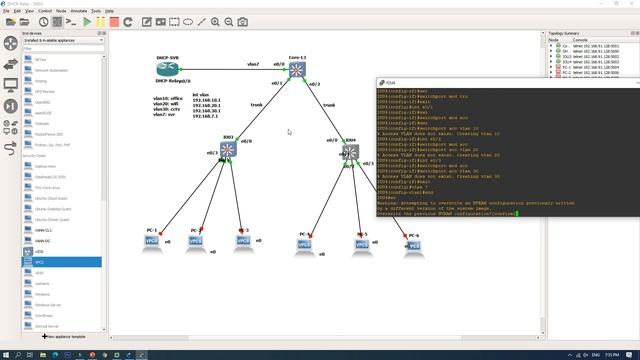The height and width of the screenshot is (360, 640).
Task: Open the File menu
Action: tap(6, 11)
